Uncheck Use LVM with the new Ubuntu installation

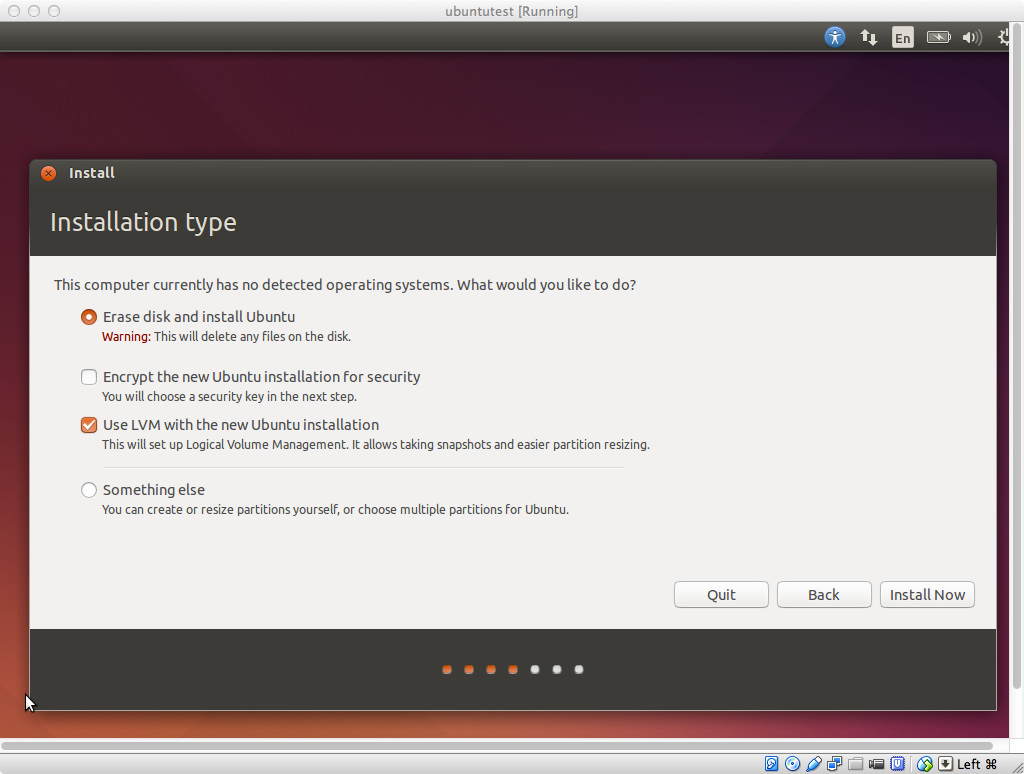89,425
